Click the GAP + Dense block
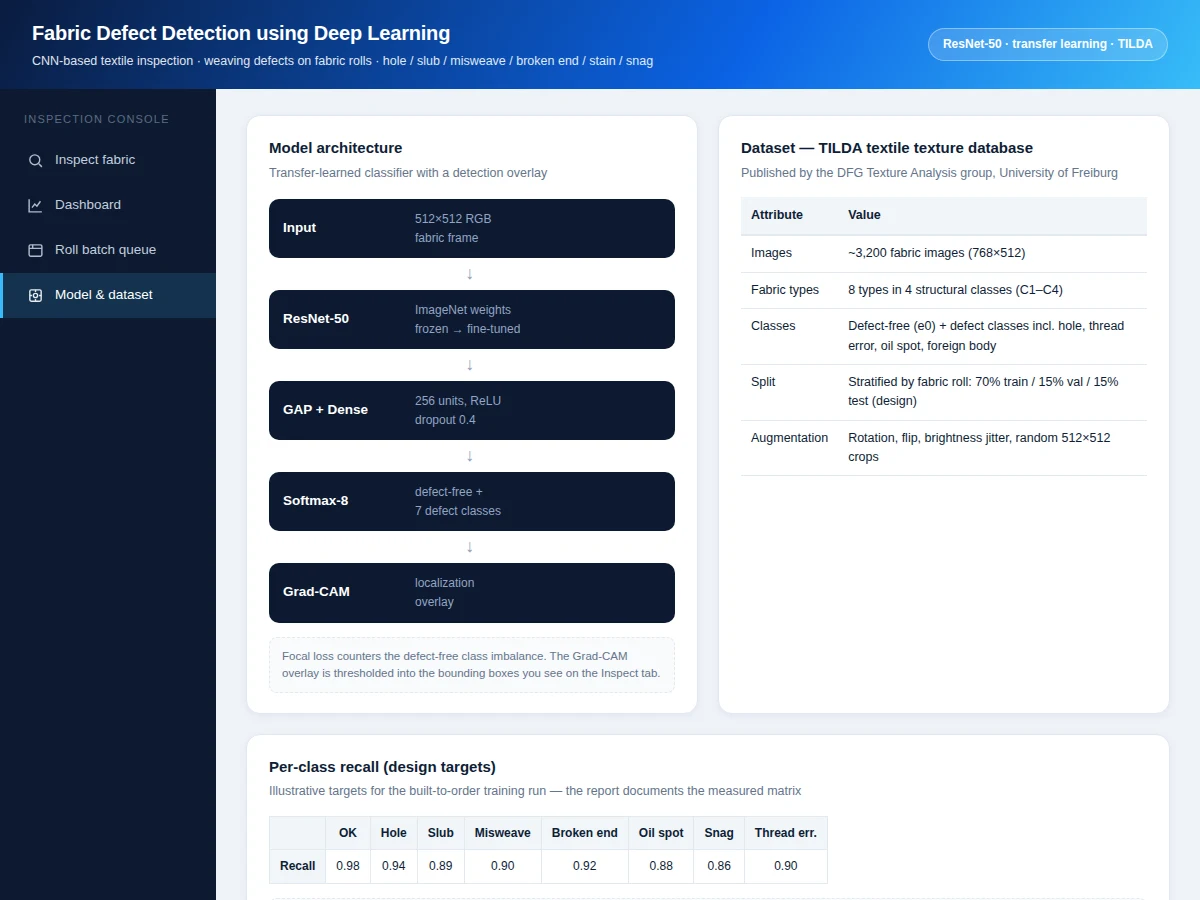Viewport: 1200px width, 900px height. (472, 410)
